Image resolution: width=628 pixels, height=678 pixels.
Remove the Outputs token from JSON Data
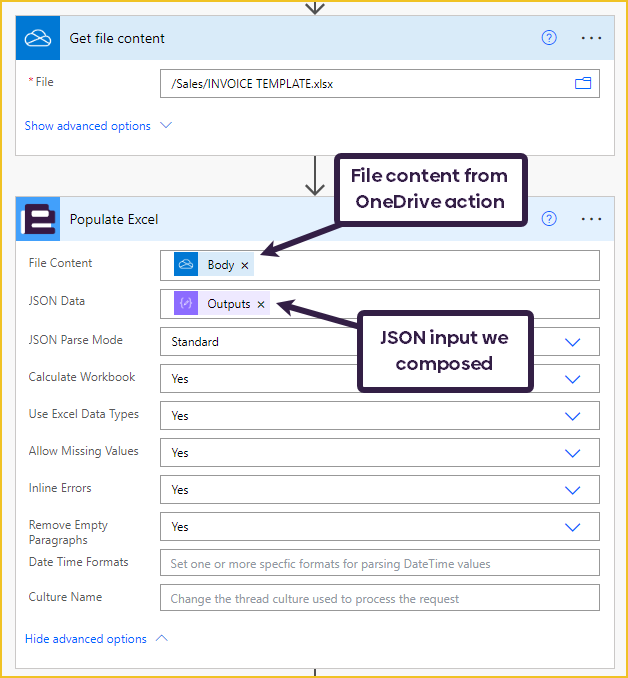(x=261, y=304)
